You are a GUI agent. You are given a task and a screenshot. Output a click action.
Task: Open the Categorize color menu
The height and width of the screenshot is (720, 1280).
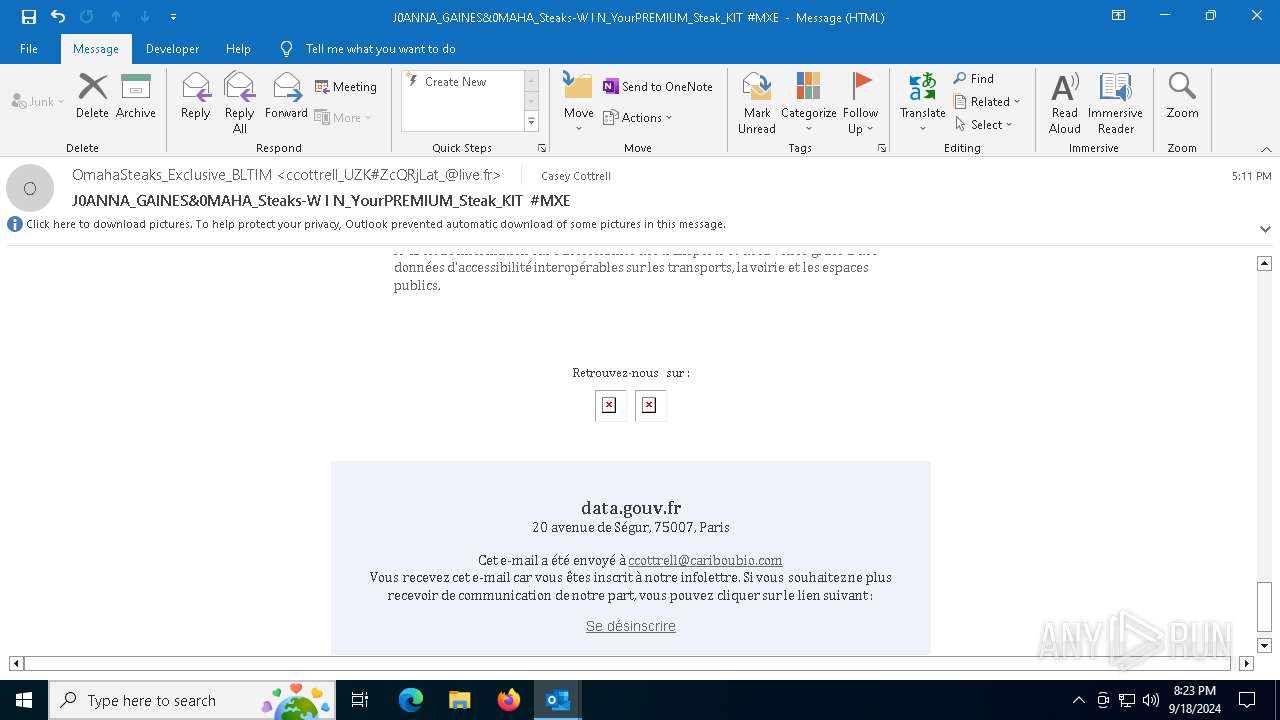(x=809, y=103)
